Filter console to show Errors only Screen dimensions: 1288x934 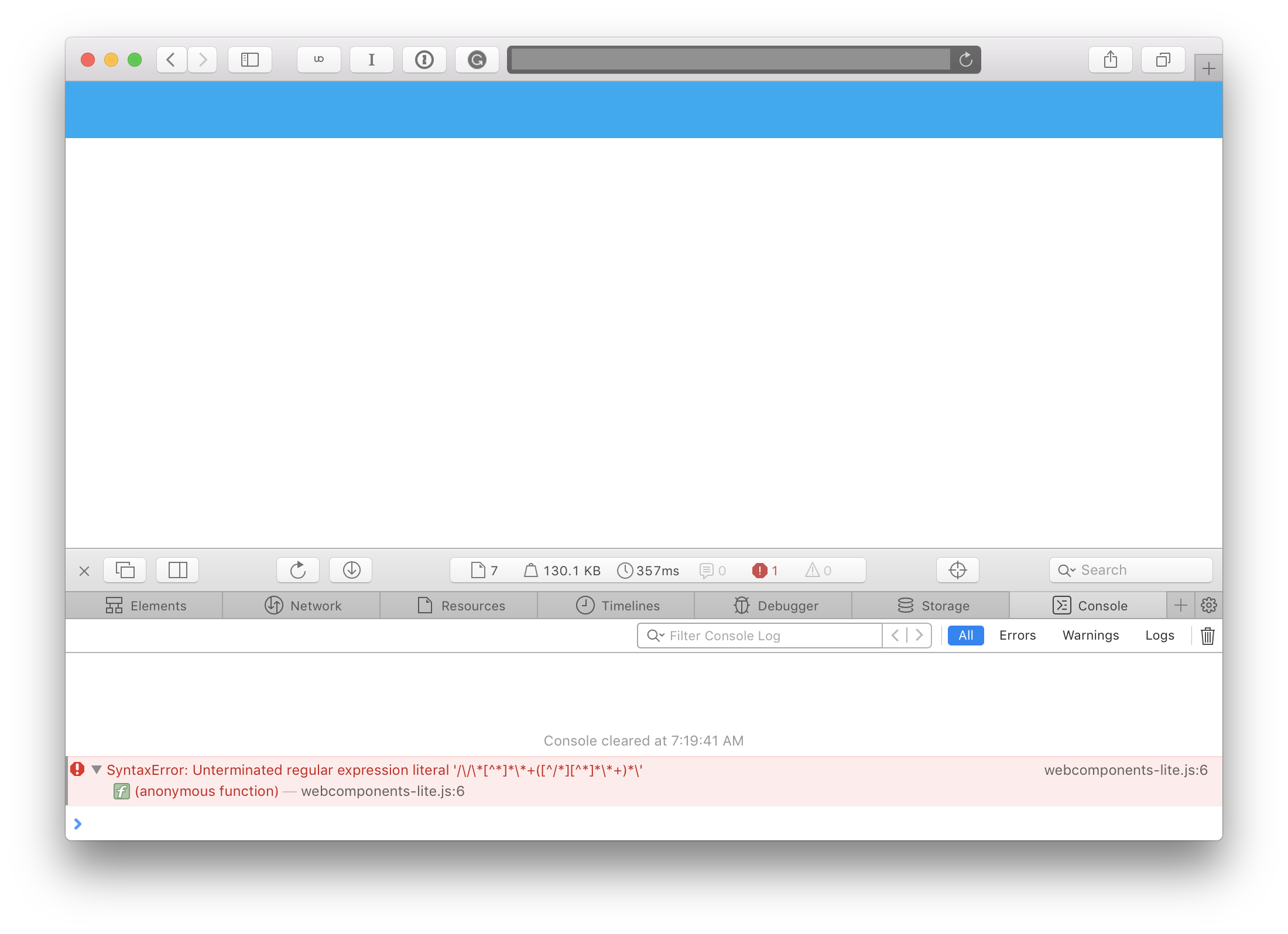(1018, 635)
